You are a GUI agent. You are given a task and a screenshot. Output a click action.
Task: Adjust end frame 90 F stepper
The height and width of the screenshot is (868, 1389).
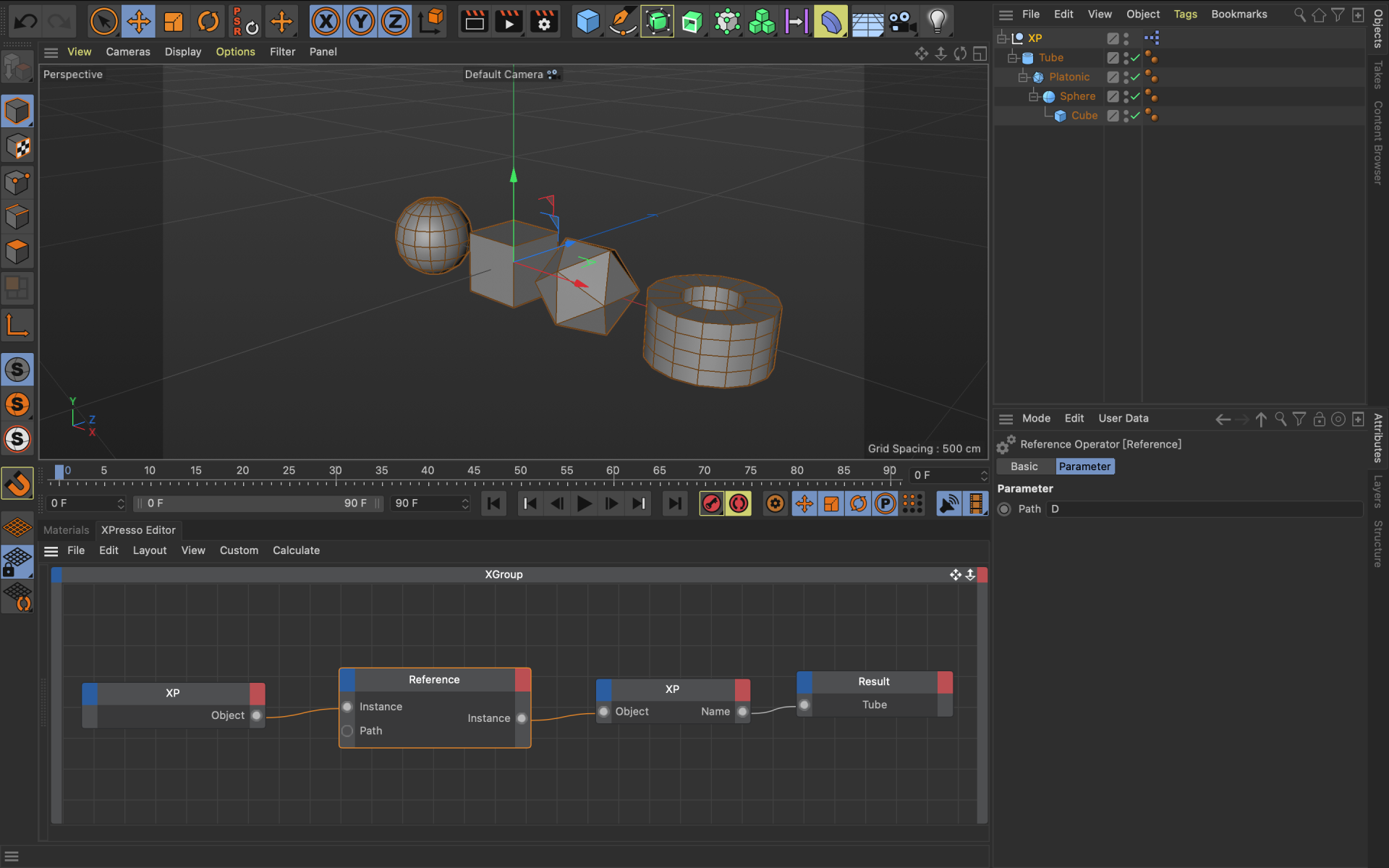(x=465, y=503)
